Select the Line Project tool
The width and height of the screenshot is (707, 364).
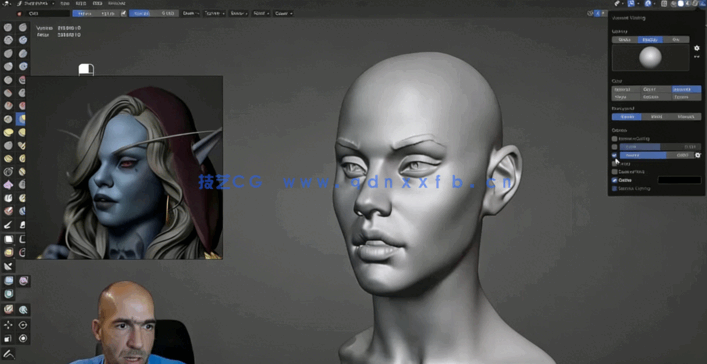tap(8, 266)
